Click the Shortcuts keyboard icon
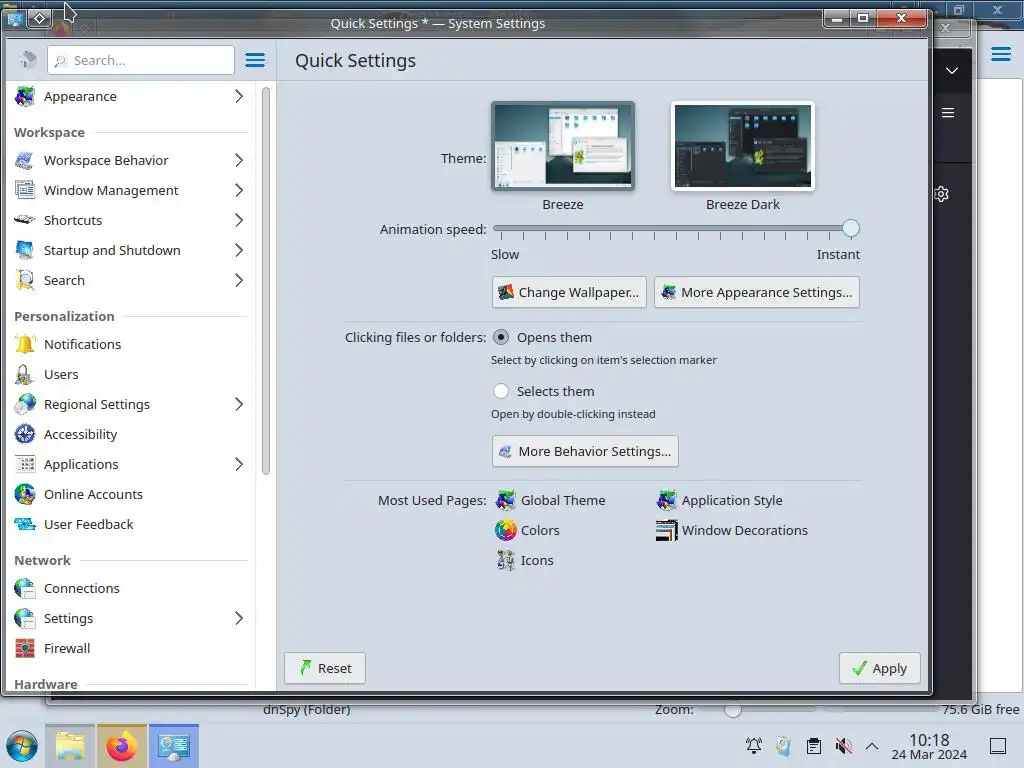 click(x=25, y=220)
